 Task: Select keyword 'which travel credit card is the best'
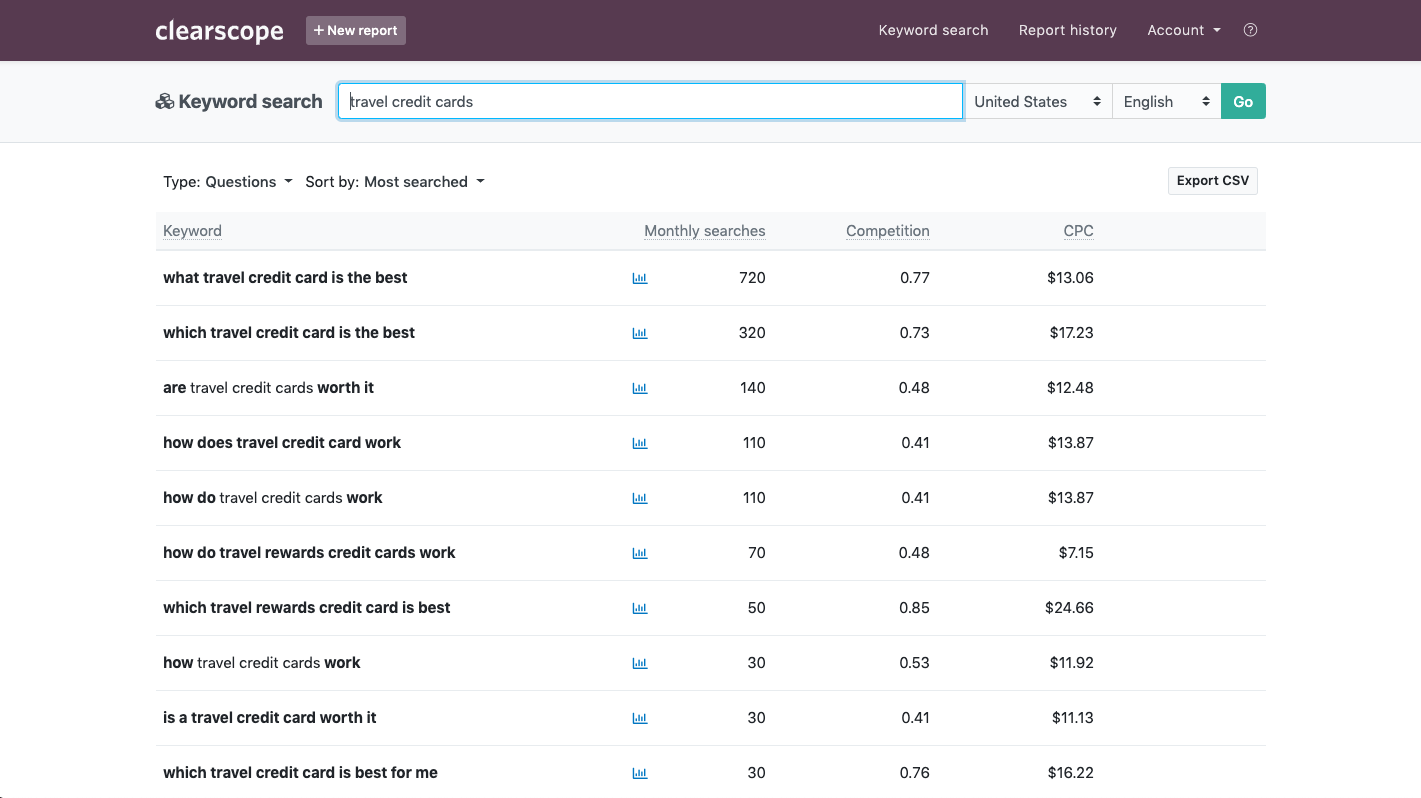289,333
